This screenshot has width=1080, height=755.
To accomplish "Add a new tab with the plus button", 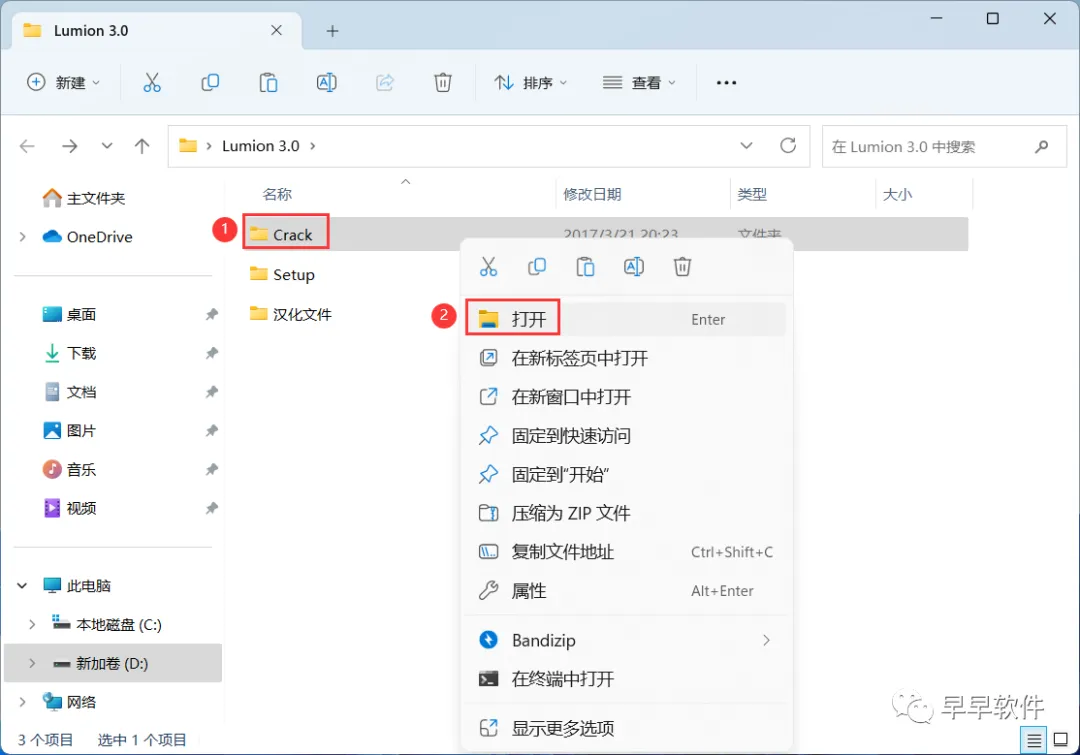I will click(332, 31).
